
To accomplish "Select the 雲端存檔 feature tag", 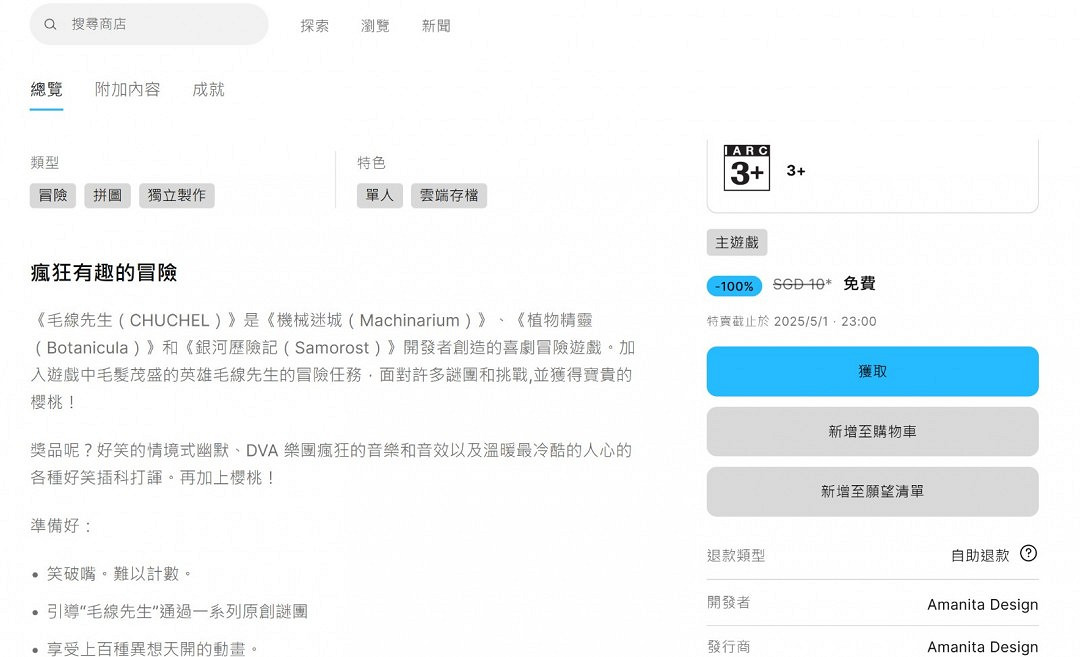I will coord(448,195).
